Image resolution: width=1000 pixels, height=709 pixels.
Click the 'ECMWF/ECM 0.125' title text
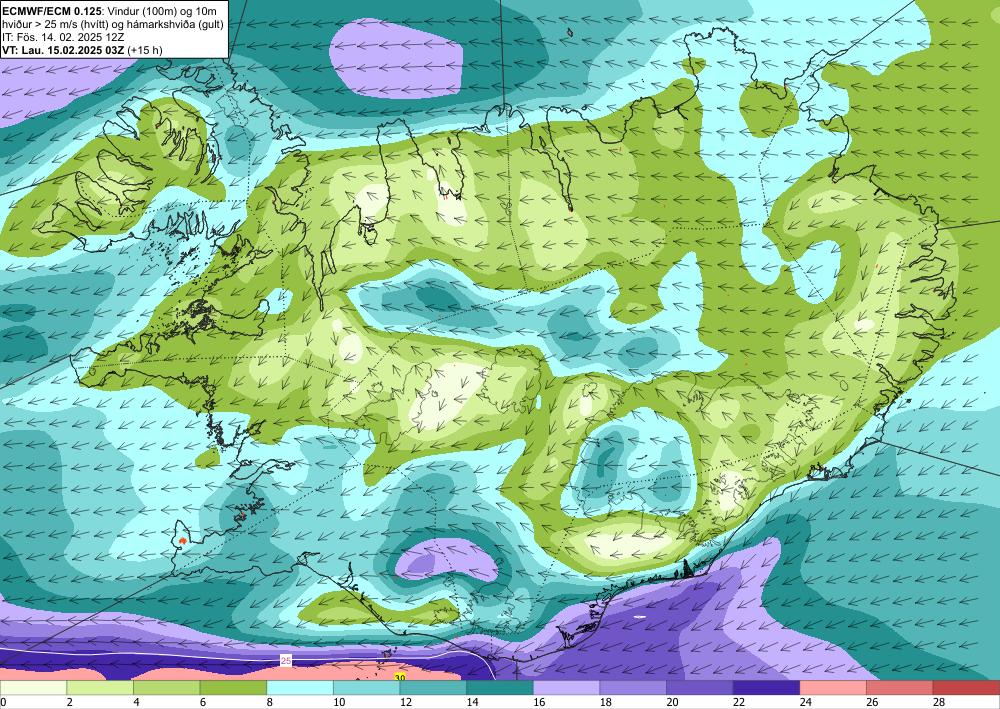tap(50, 10)
